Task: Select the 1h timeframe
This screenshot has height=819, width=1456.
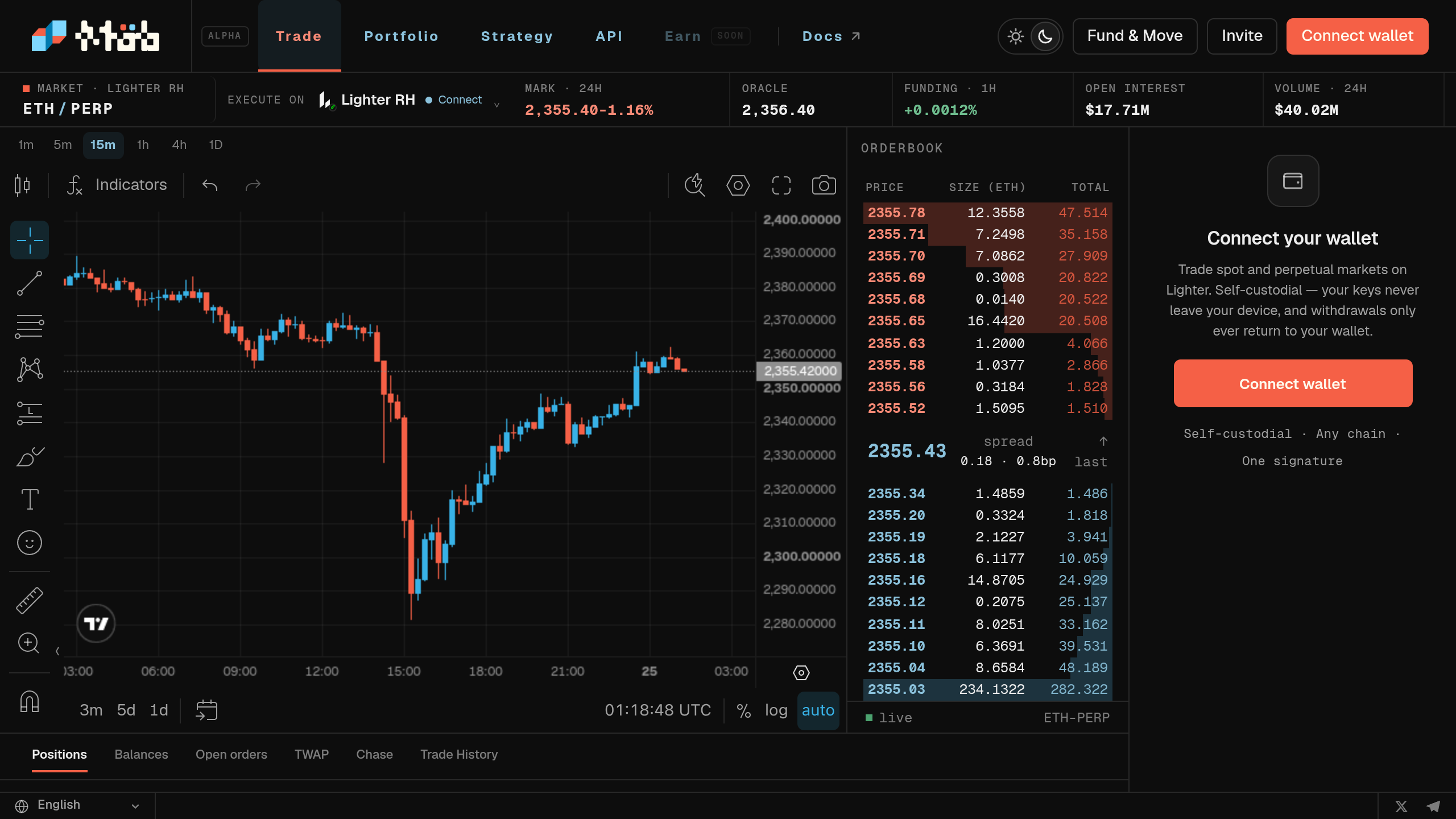Action: 143,145
